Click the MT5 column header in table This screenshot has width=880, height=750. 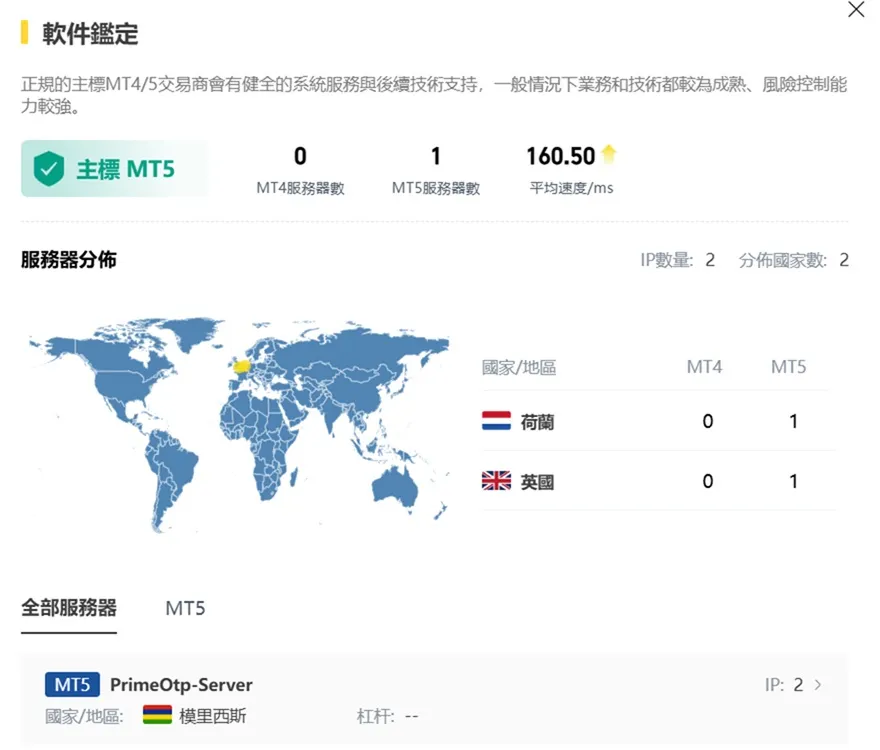789,367
